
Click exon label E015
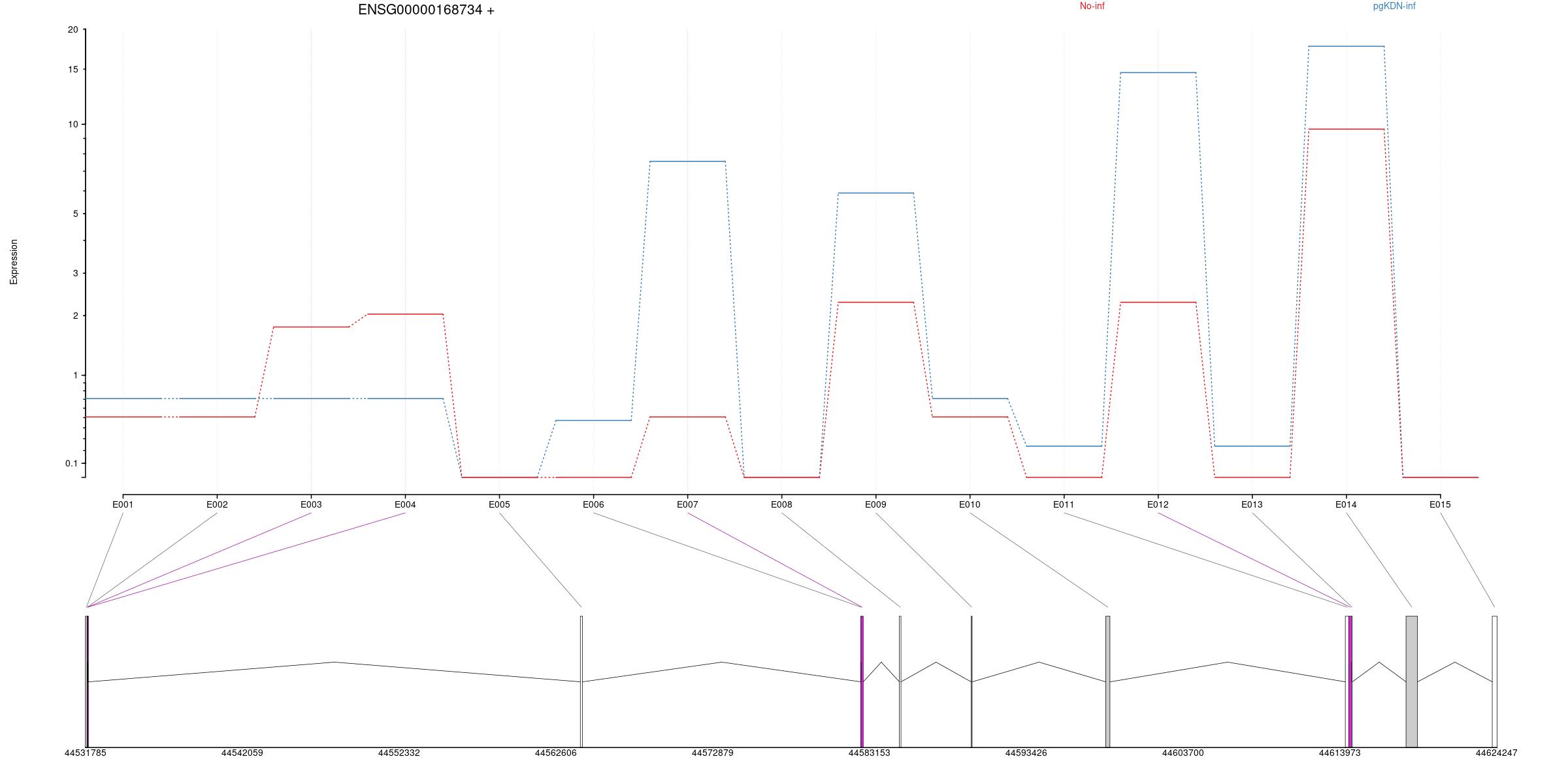pyautogui.click(x=1440, y=504)
